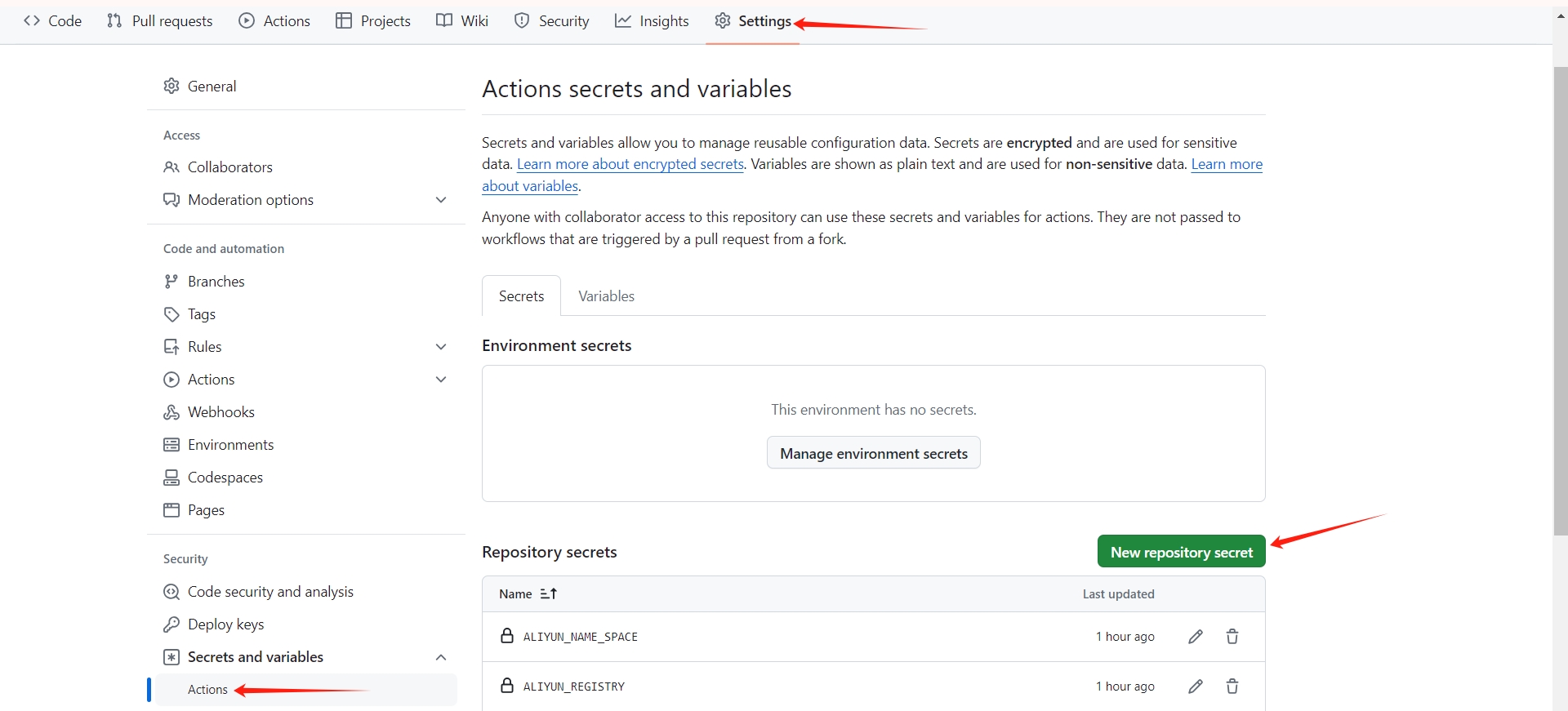
Task: Open Learn more about encrypted secrets link
Action: [x=630, y=164]
